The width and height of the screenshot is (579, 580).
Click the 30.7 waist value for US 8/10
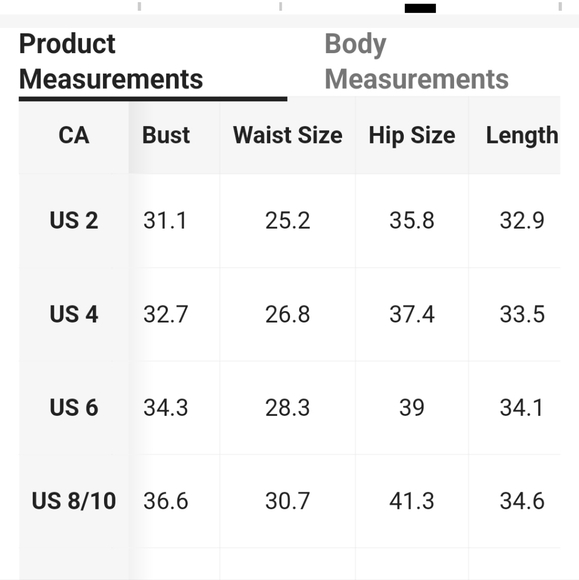click(287, 501)
